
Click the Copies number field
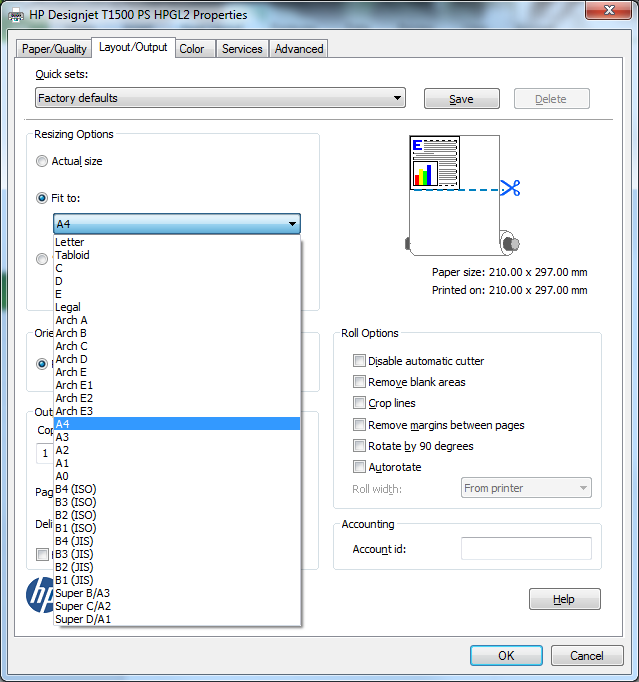[x=45, y=454]
